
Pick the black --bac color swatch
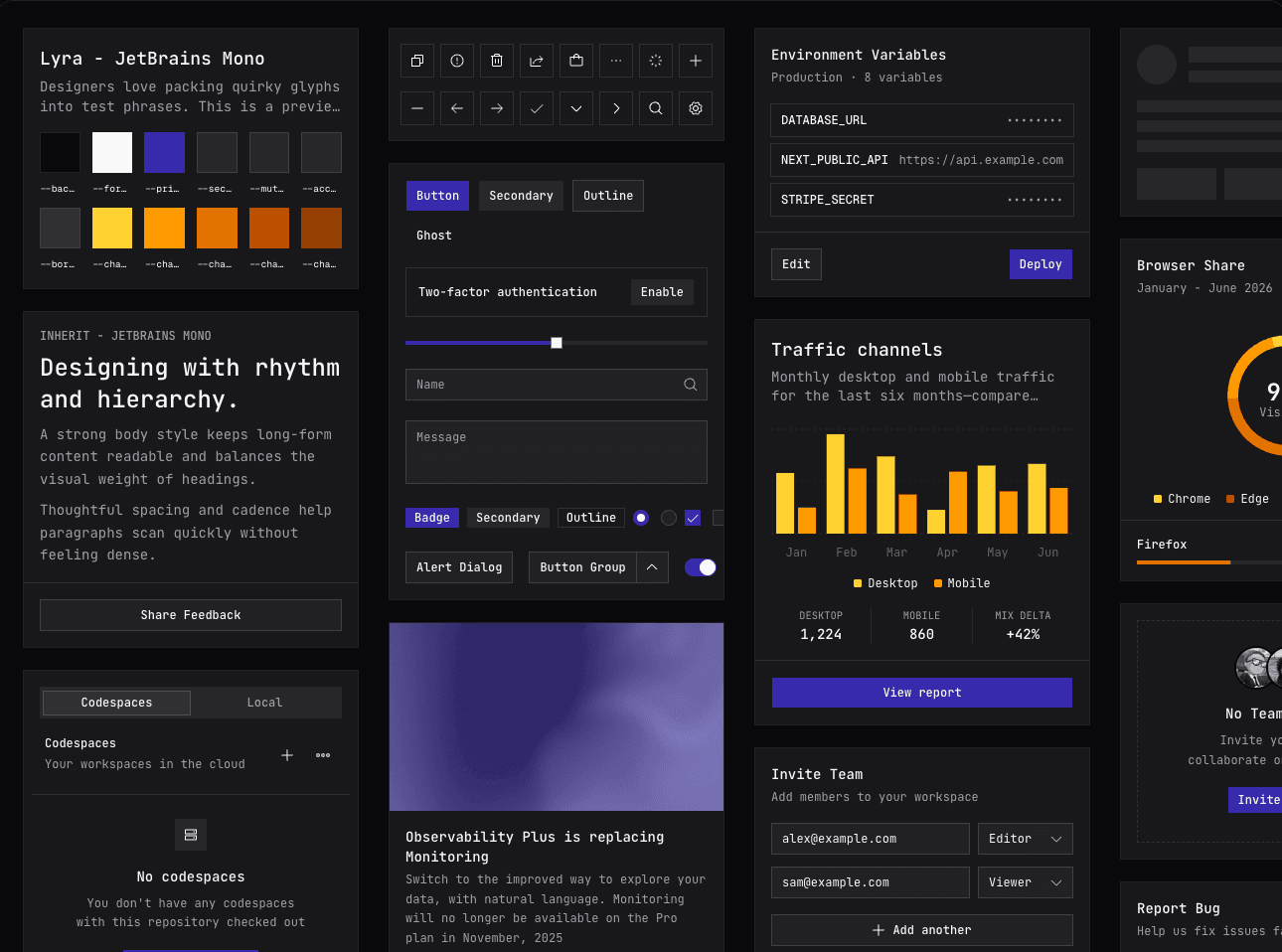click(x=60, y=153)
